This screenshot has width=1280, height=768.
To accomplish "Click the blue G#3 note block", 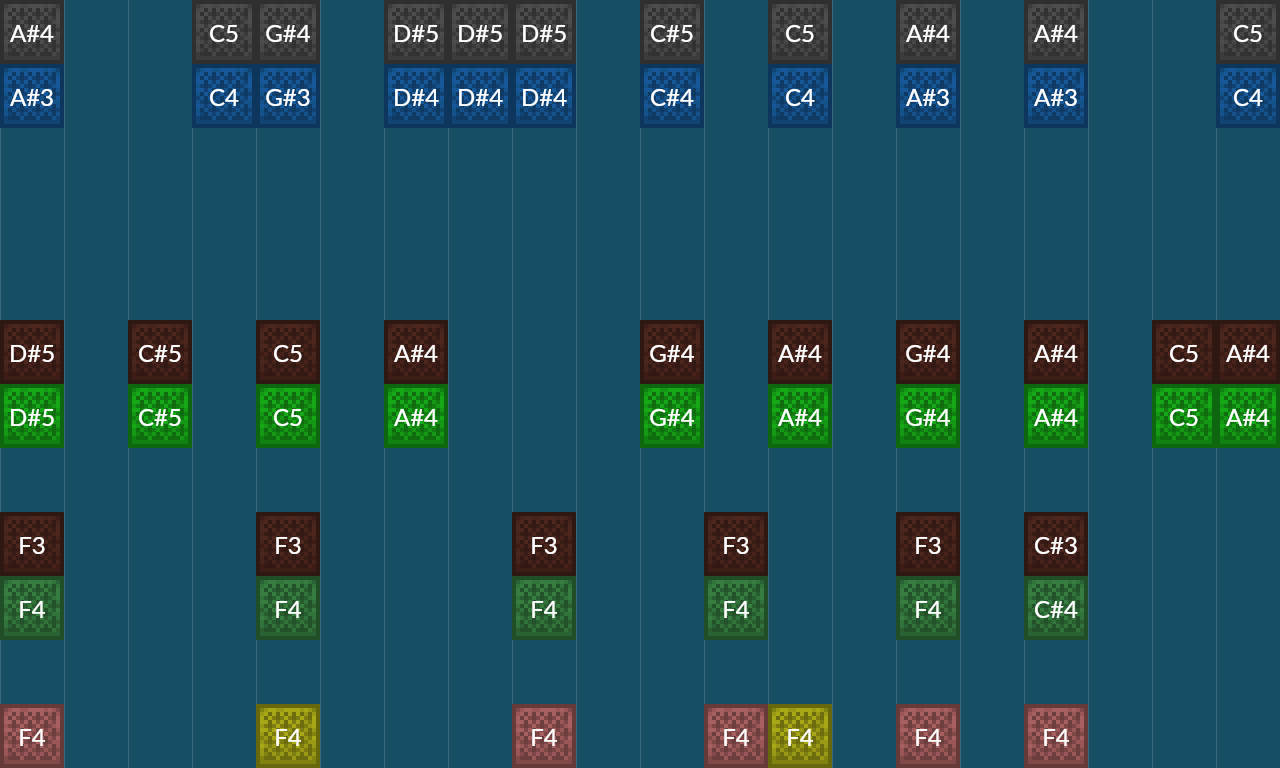I will click(x=288, y=96).
